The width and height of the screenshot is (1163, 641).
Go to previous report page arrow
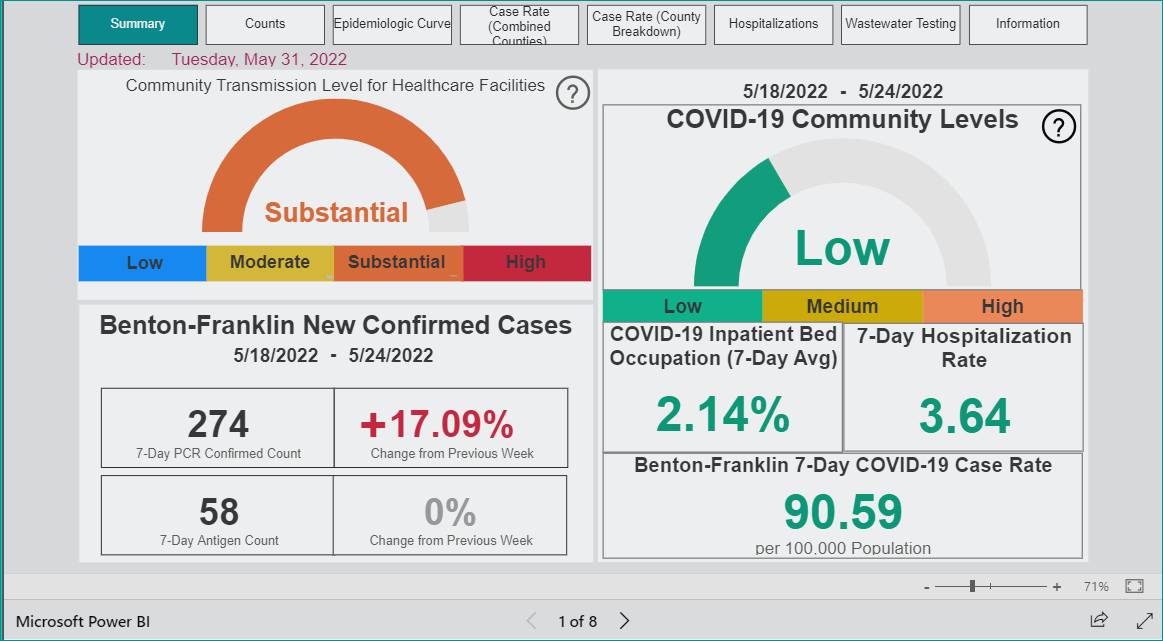tap(531, 621)
